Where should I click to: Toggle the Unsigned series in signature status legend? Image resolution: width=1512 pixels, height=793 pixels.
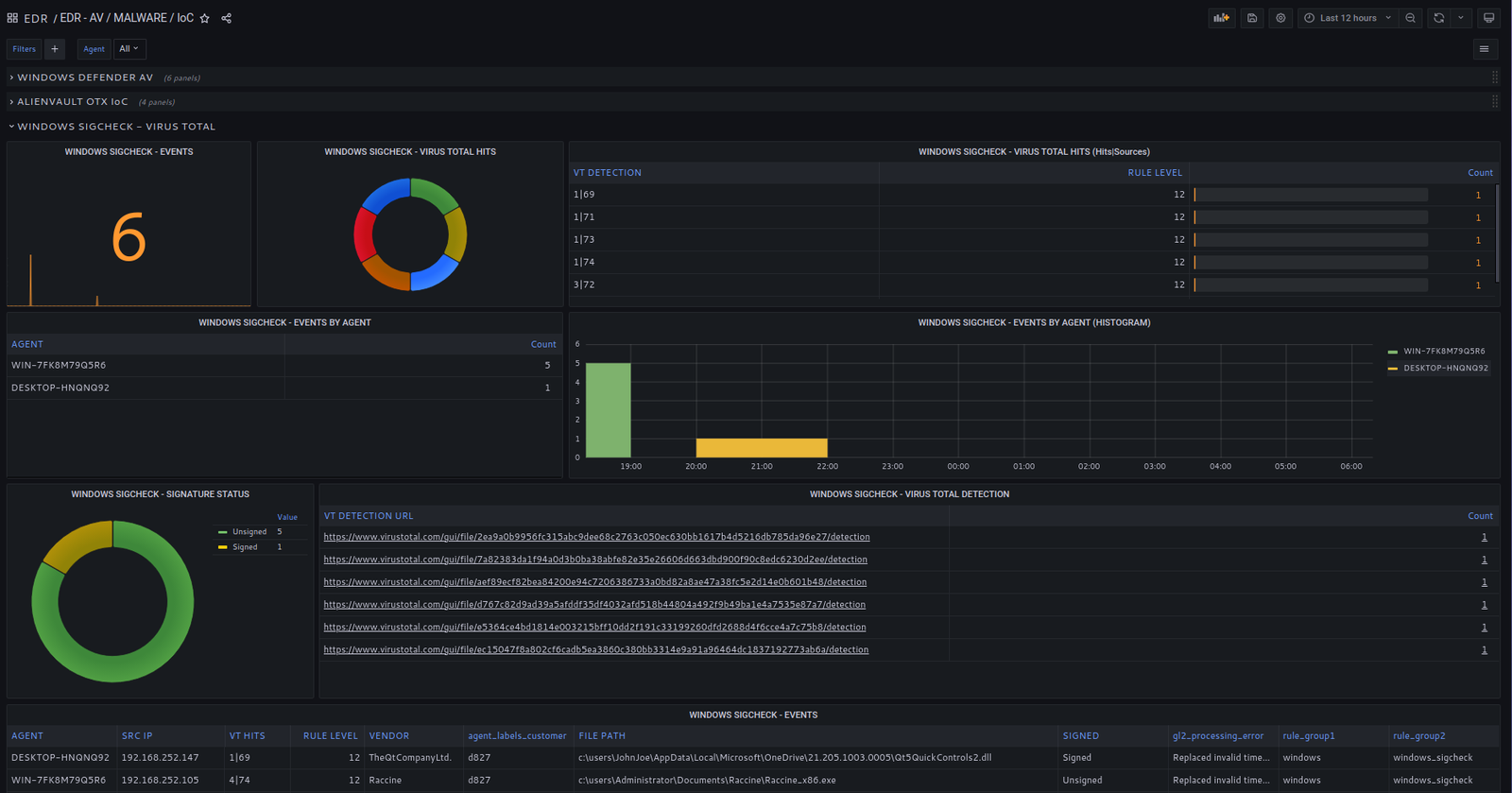point(249,532)
